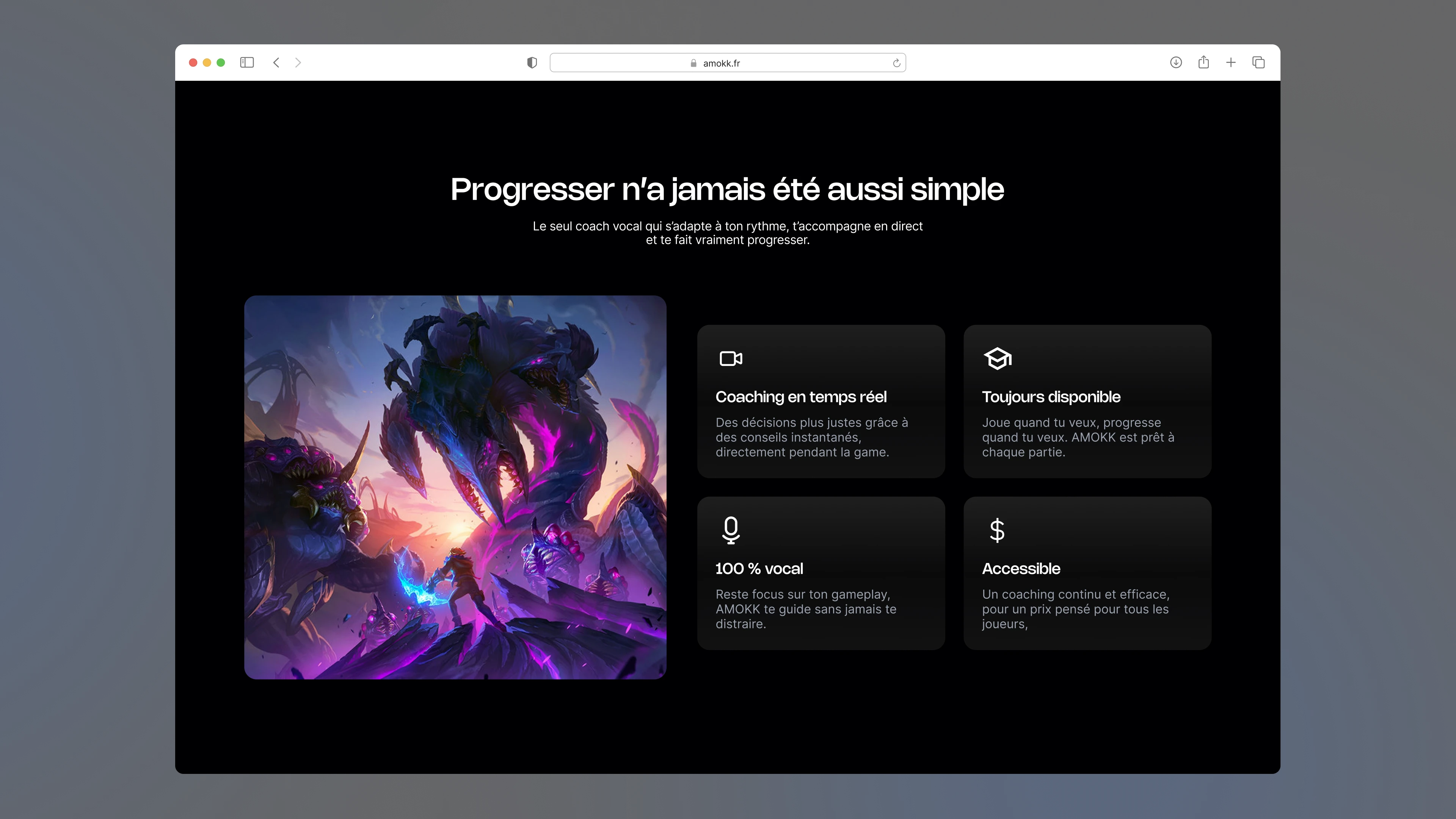
Task: Select the Coaching en temps réel card title
Action: tap(801, 397)
